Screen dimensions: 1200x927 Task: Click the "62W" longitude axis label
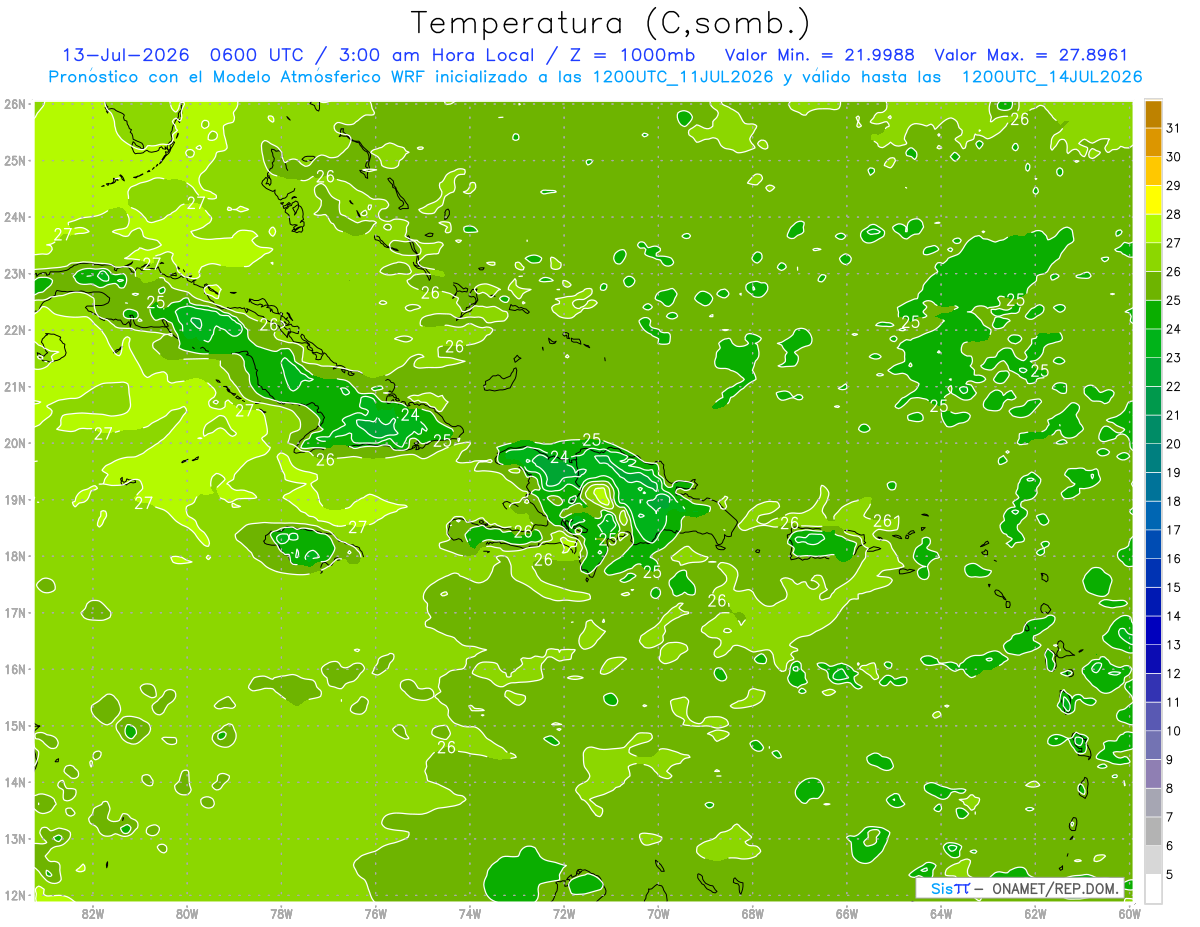1035,912
